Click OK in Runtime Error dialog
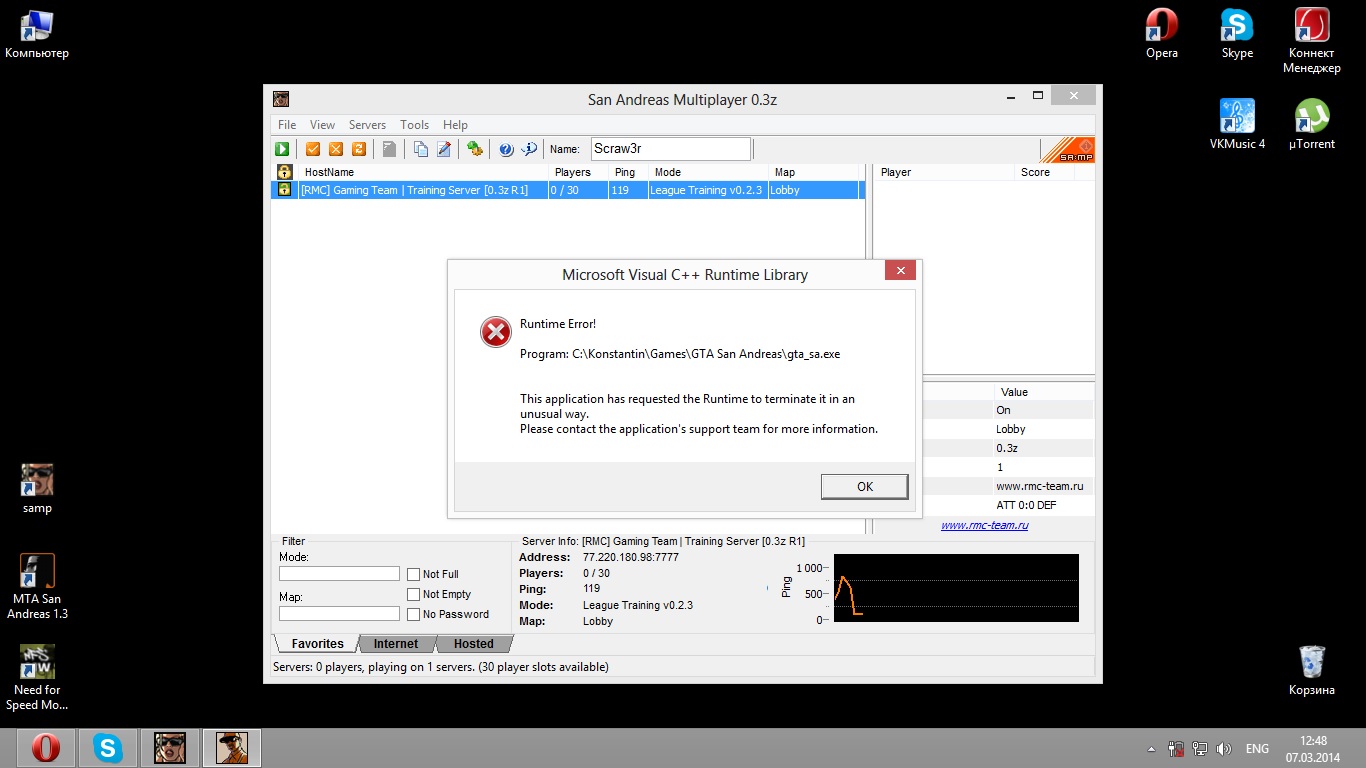 click(865, 486)
